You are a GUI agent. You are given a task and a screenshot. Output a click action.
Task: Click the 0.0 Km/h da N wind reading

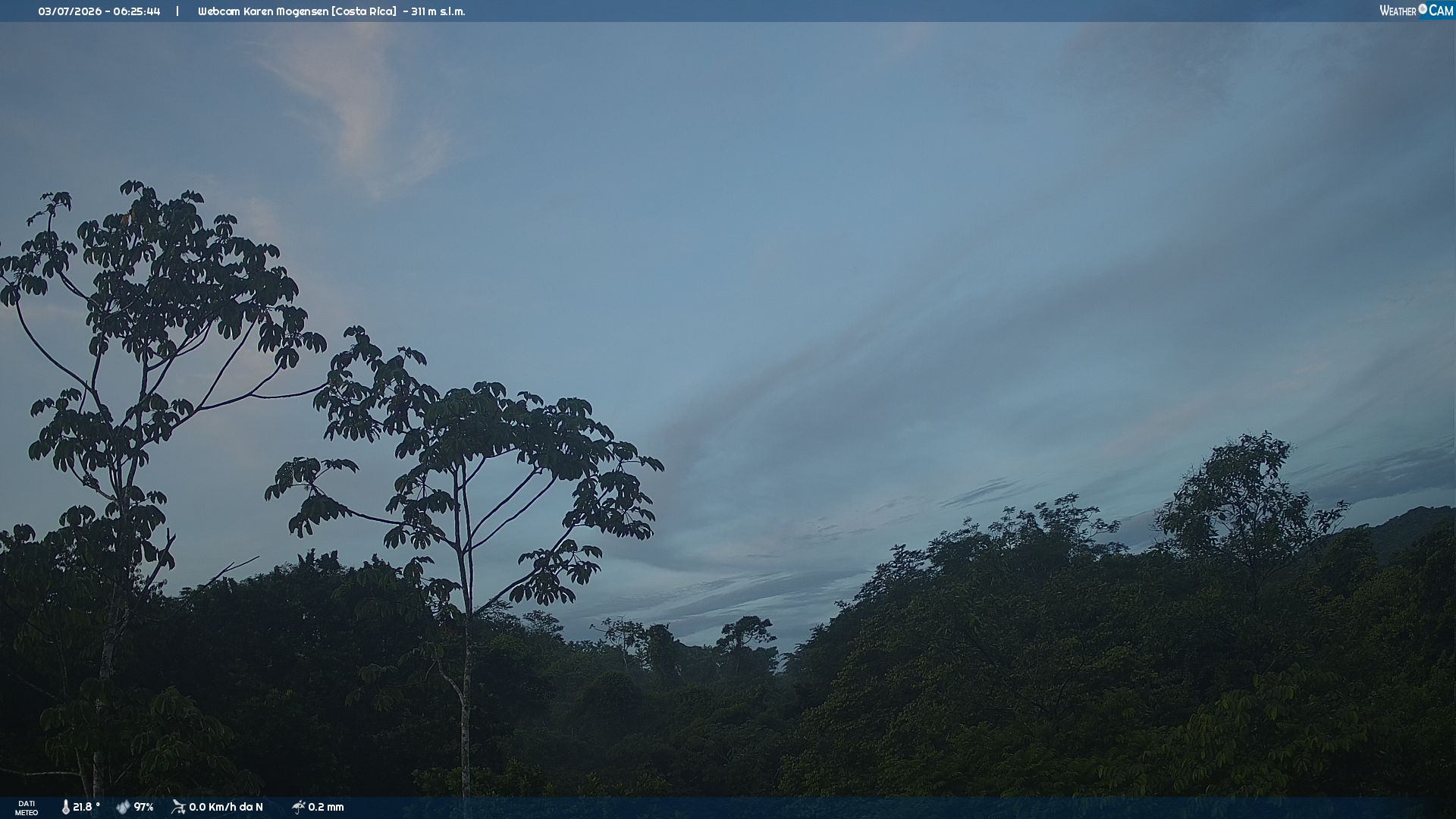pos(226,807)
